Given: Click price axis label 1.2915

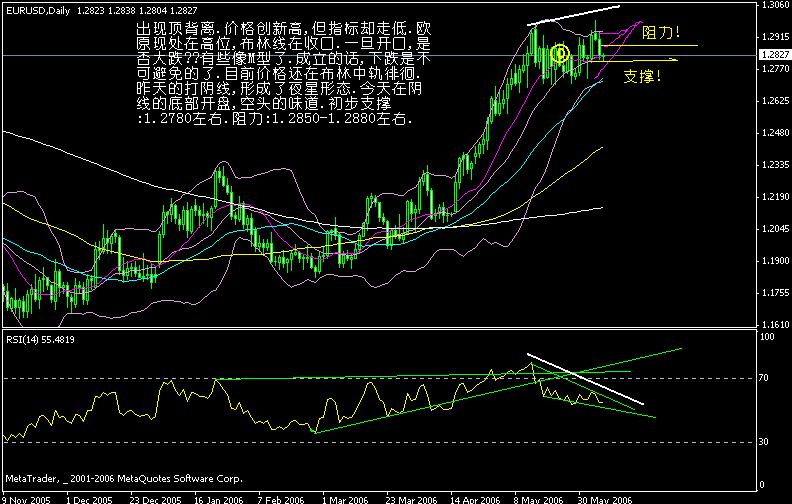Looking at the screenshot, I should tap(775, 37).
